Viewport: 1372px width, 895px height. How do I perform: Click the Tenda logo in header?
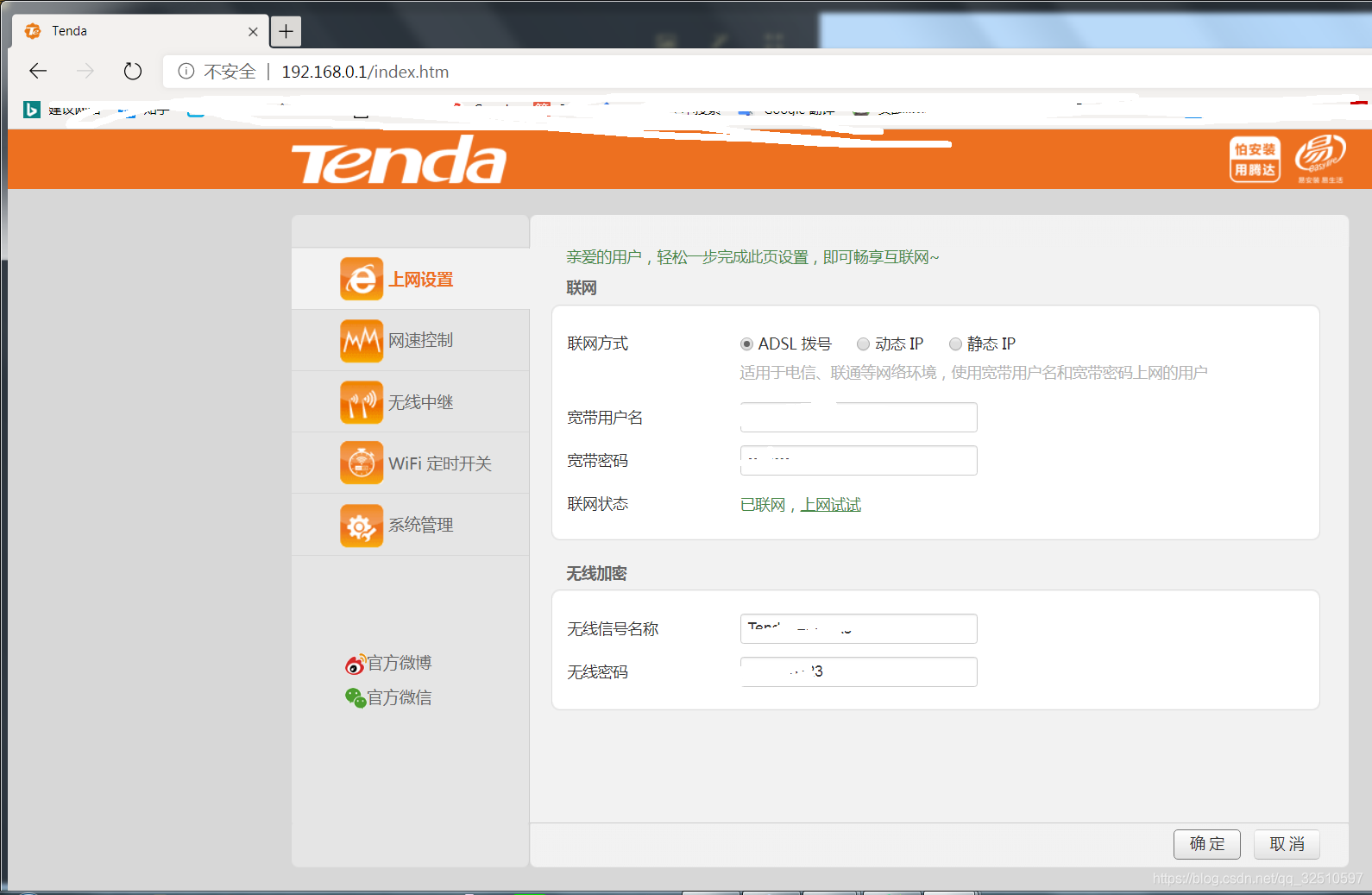(x=400, y=160)
